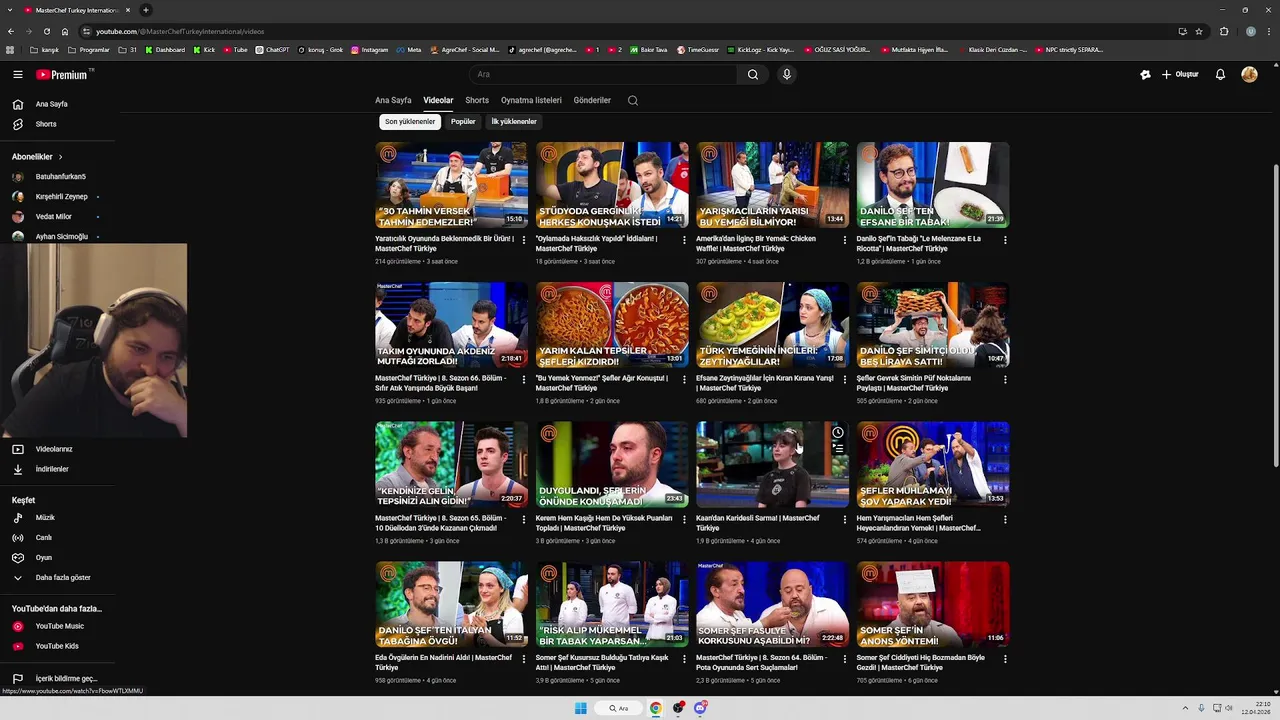The height and width of the screenshot is (720, 1280).
Task: Click the sparkle icon beside Oluştur
Action: pyautogui.click(x=1145, y=74)
